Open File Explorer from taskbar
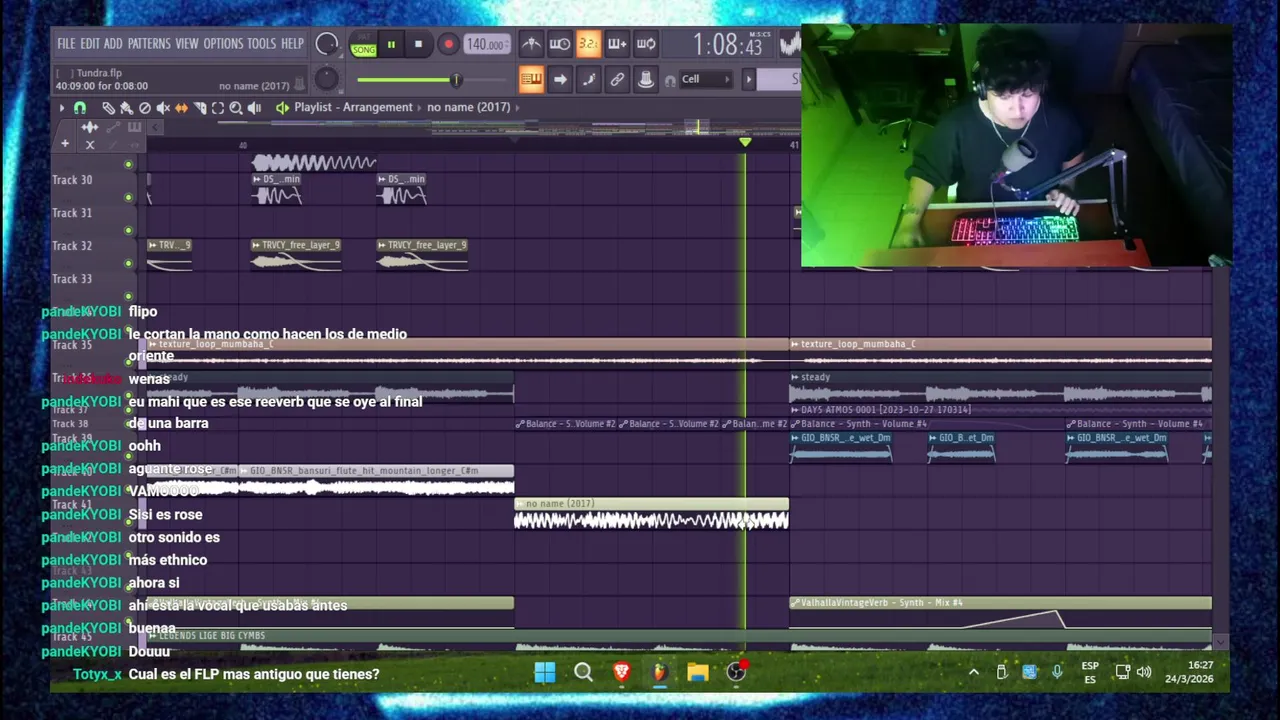1280x720 pixels. tap(698, 673)
